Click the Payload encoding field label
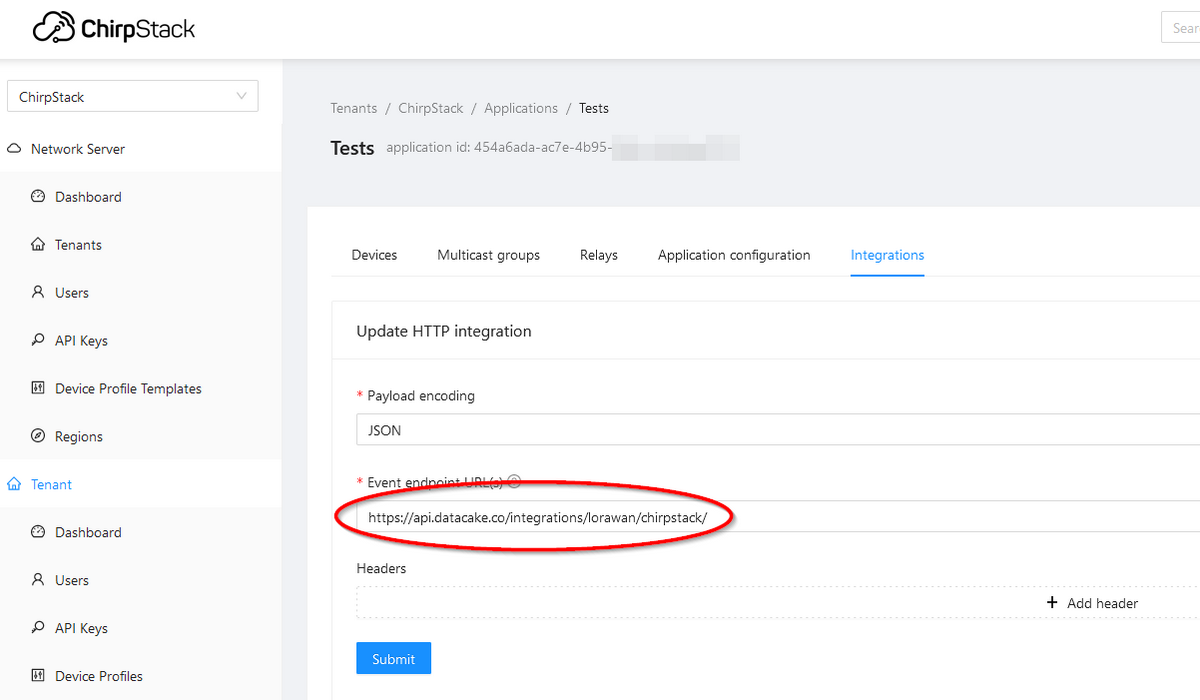 (421, 396)
